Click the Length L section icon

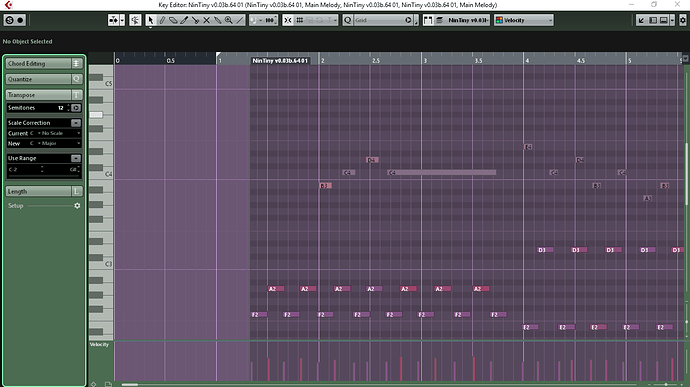point(77,192)
